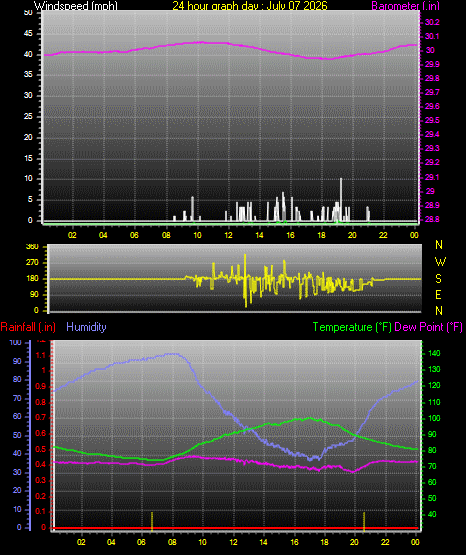Click the 22 hour tick on the bottom graph

pos(385,542)
